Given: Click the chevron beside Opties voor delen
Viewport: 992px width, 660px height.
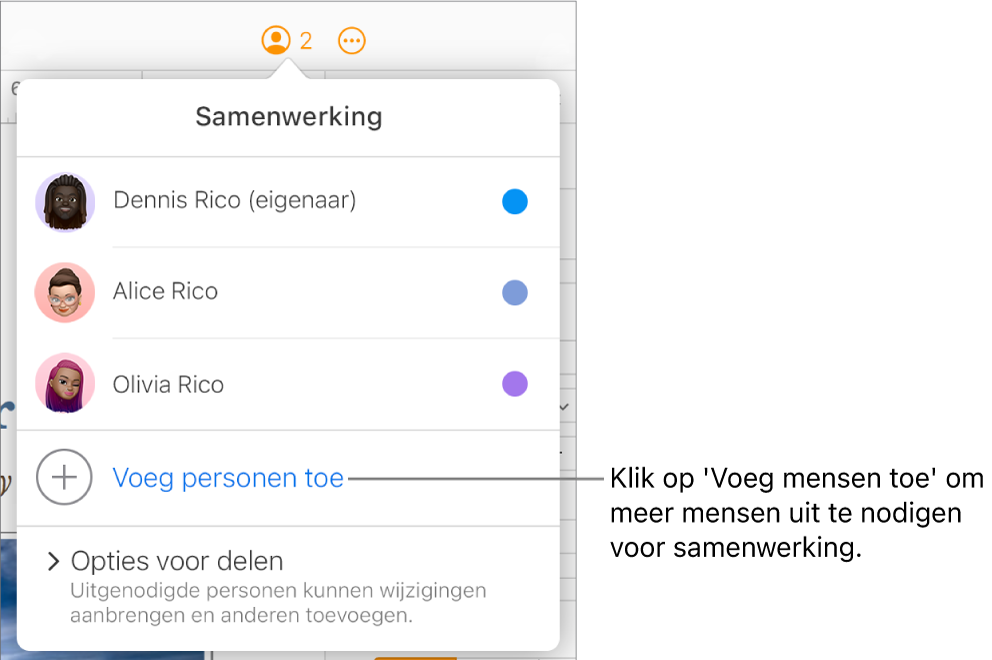Looking at the screenshot, I should click(52, 561).
